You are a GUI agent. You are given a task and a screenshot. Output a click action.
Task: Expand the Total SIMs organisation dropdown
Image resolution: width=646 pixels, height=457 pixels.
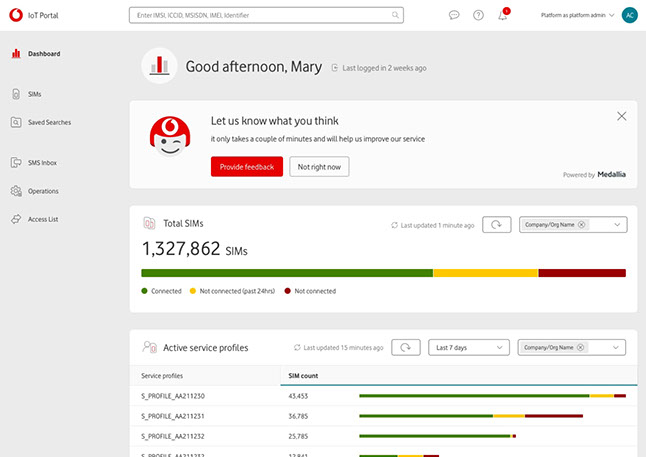[x=617, y=225]
